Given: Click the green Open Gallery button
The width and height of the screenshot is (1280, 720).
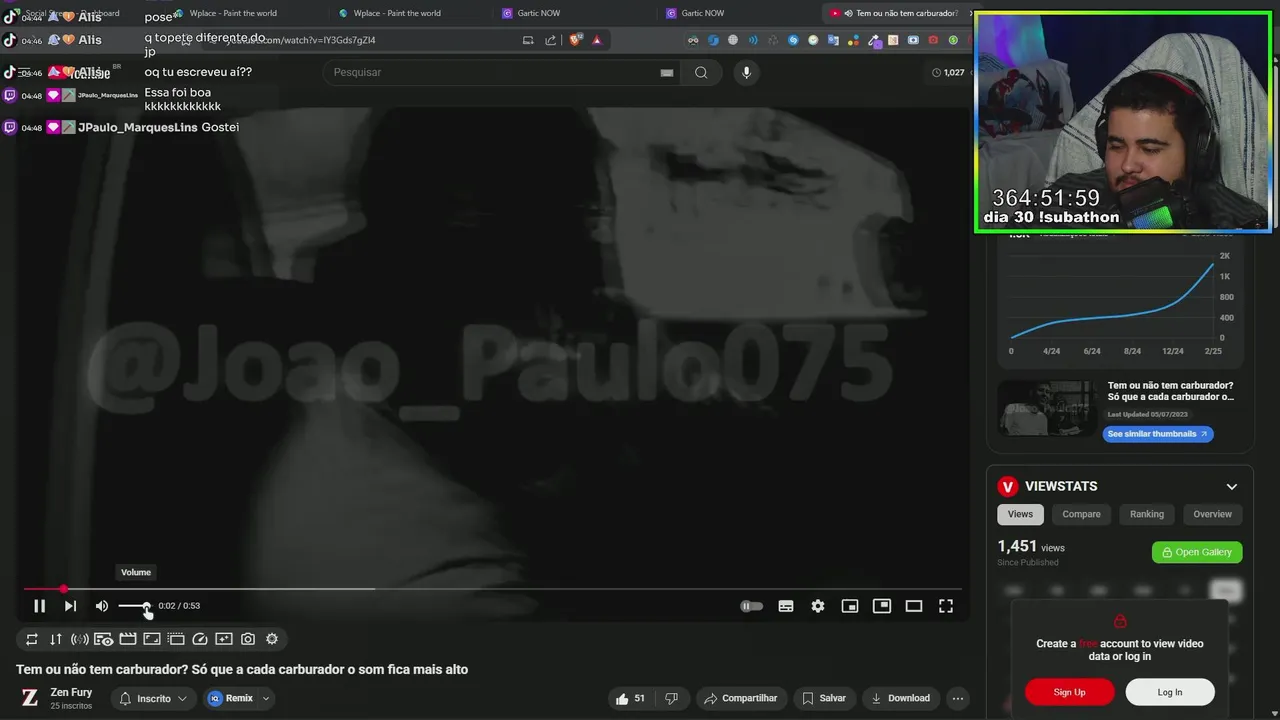Looking at the screenshot, I should tap(1197, 552).
